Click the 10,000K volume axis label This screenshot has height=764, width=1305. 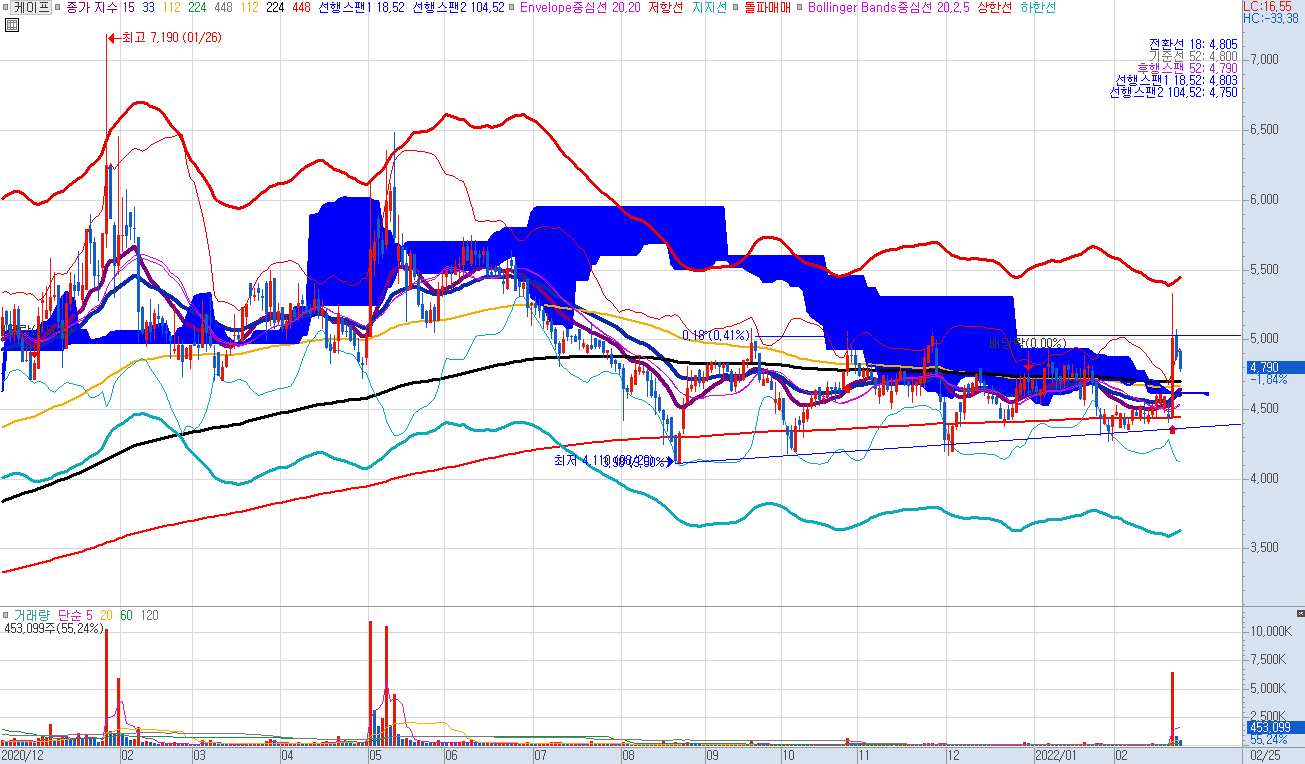(1271, 632)
